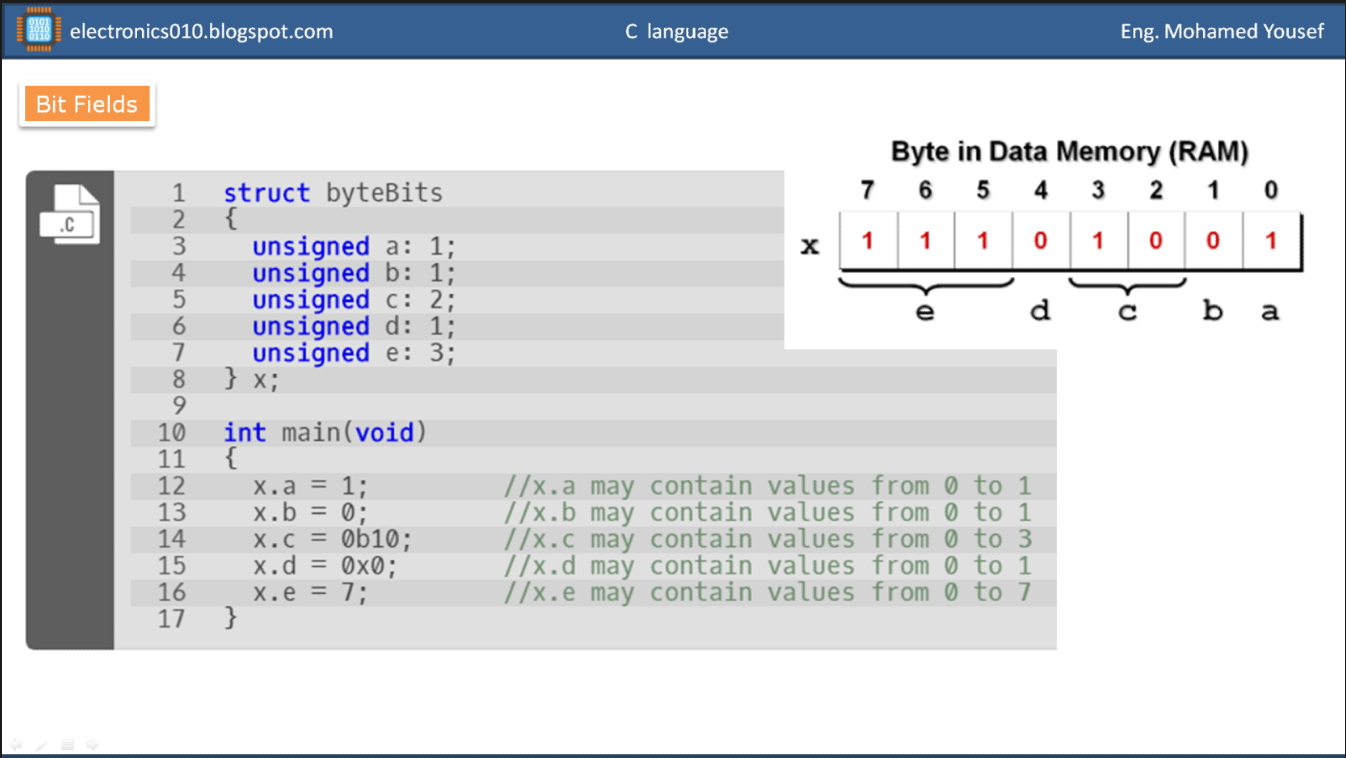Click the x.a comment on line 12

point(767,487)
